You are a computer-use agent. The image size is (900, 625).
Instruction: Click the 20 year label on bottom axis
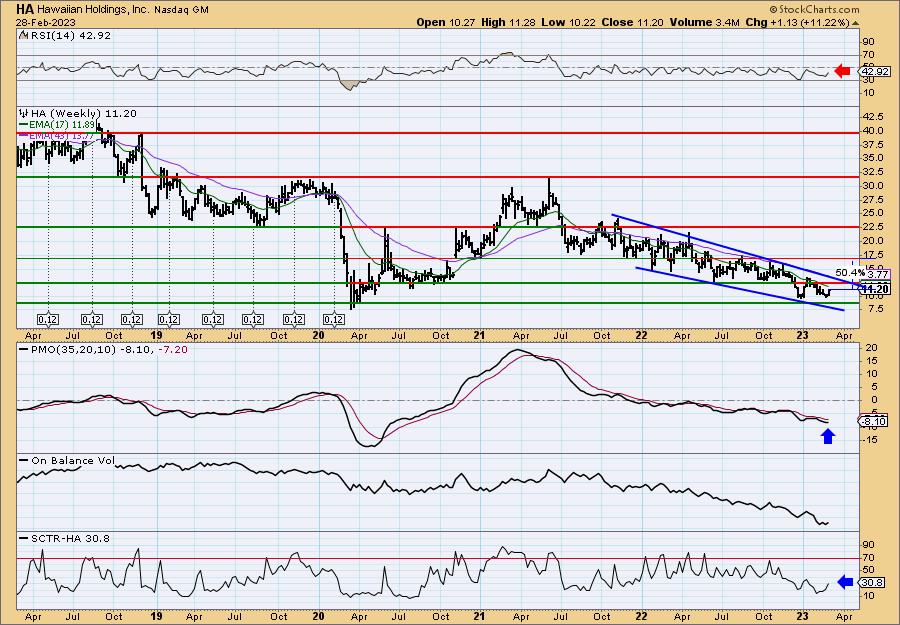point(319,617)
